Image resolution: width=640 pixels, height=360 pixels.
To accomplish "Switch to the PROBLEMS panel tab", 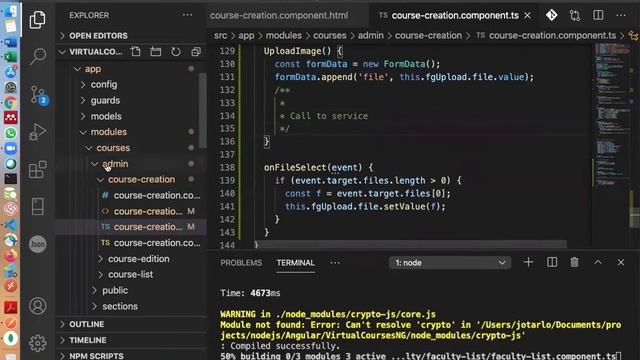I will [x=241, y=263].
